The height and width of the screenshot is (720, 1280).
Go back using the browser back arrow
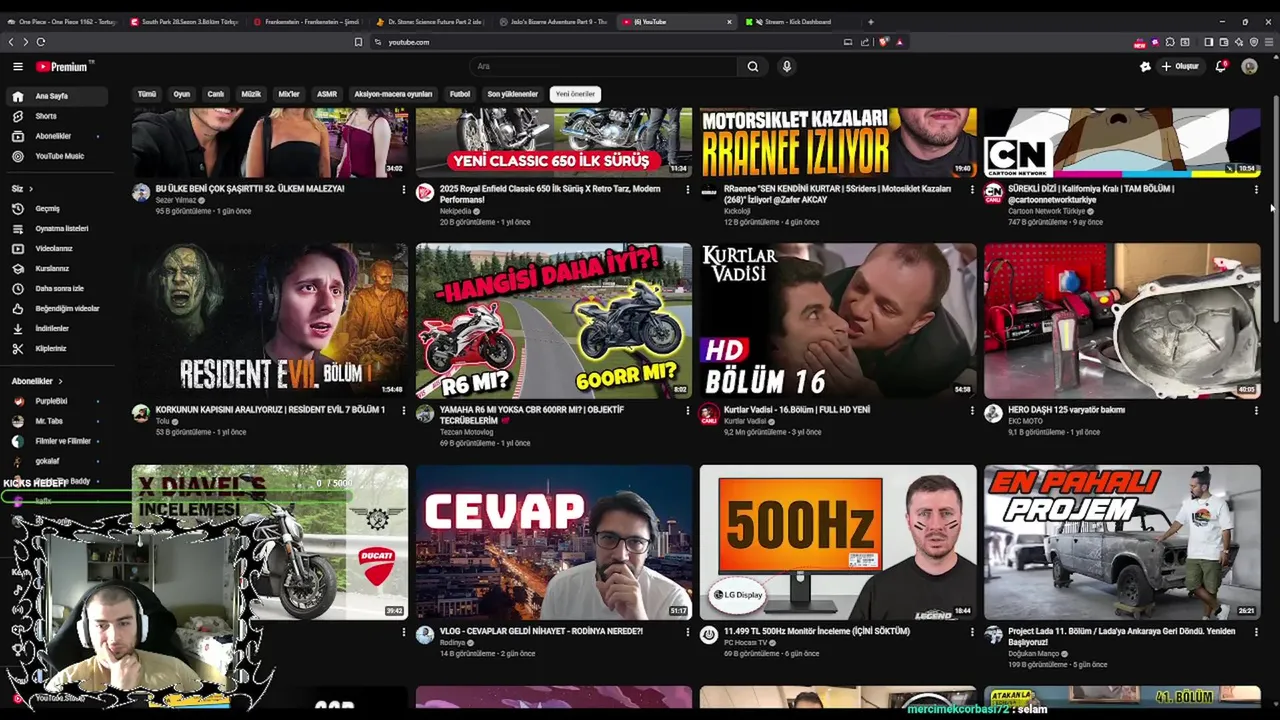tap(11, 42)
